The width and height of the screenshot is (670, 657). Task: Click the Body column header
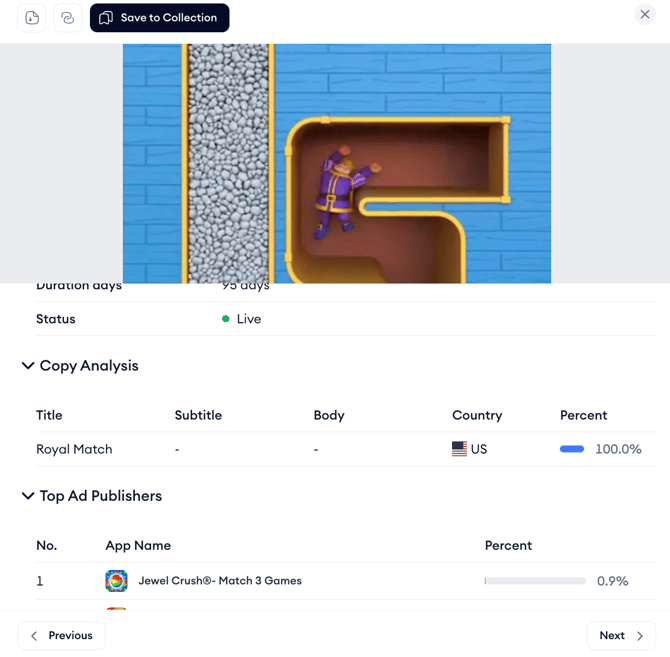(x=329, y=415)
